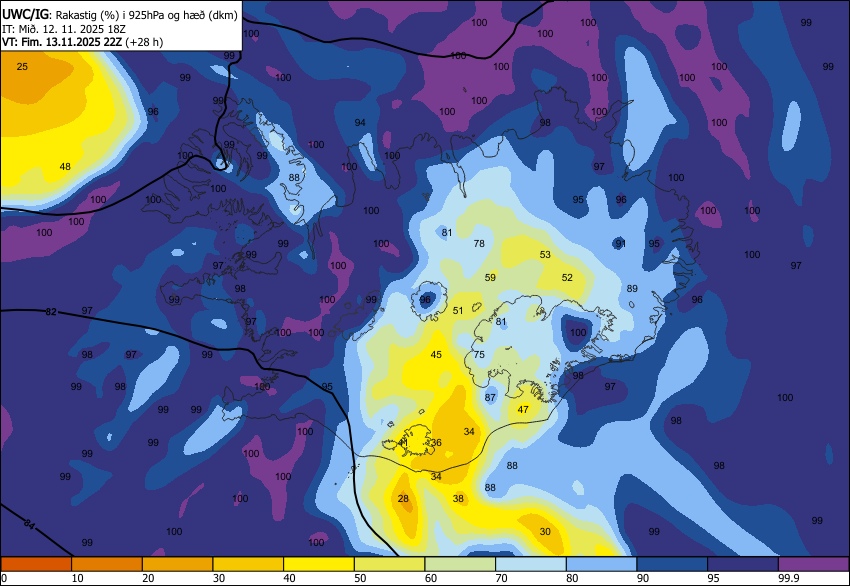Image resolution: width=850 pixels, height=586 pixels.
Task: Click the pale yellow 50–60 legend swatch
Action: click(389, 564)
